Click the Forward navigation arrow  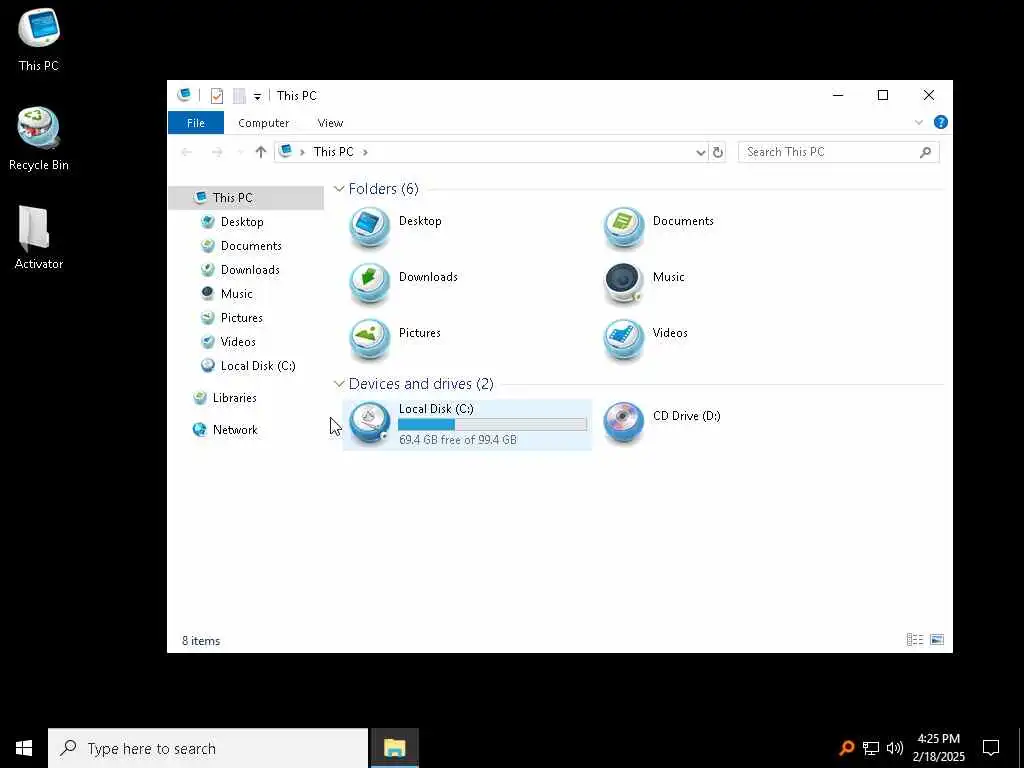[217, 152]
